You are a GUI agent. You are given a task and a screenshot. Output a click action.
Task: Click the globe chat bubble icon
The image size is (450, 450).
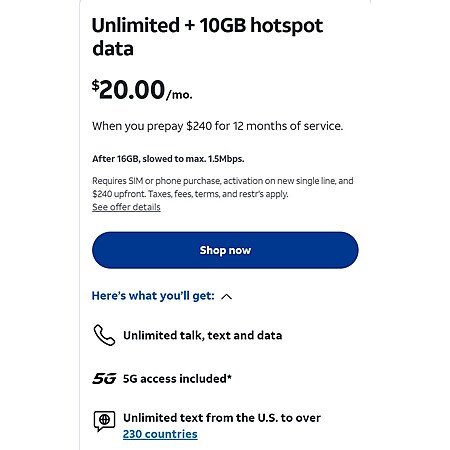point(104,421)
